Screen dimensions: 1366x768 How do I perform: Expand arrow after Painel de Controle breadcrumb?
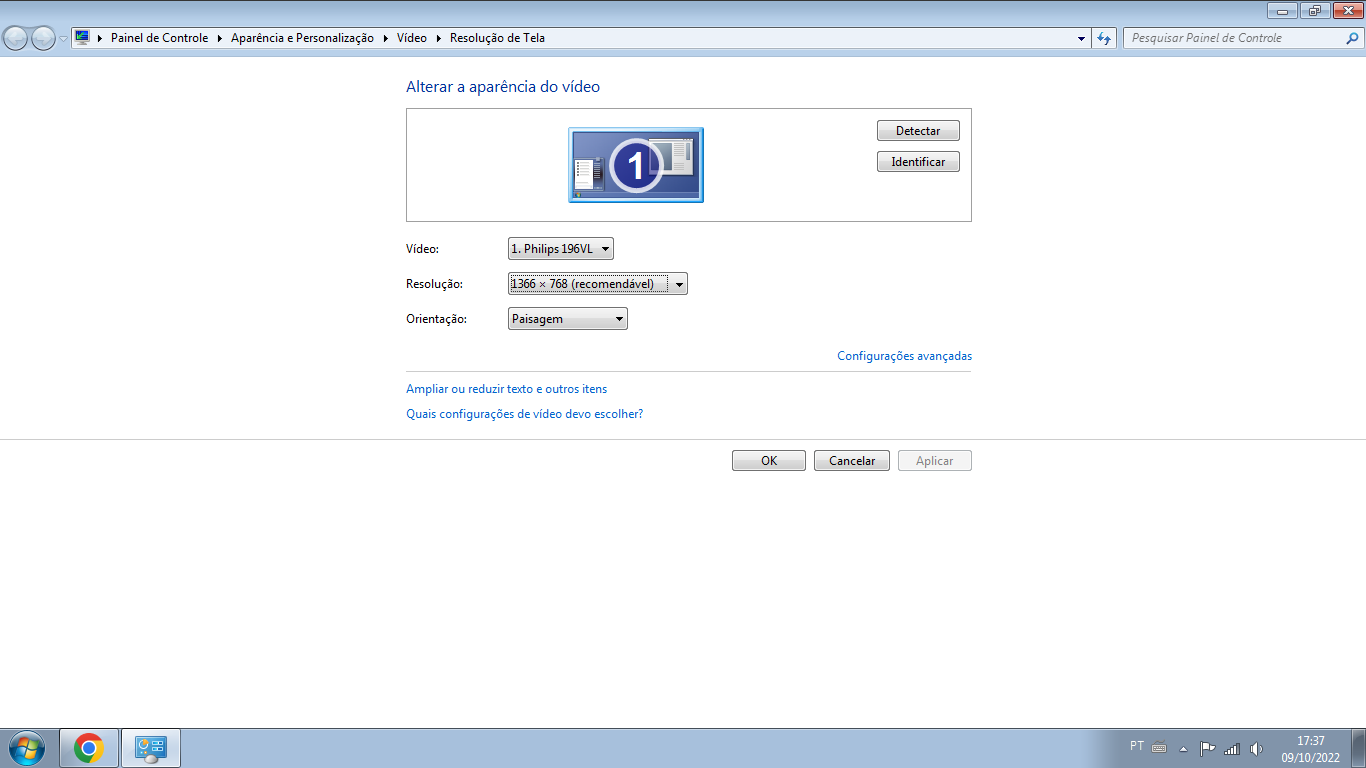(220, 38)
